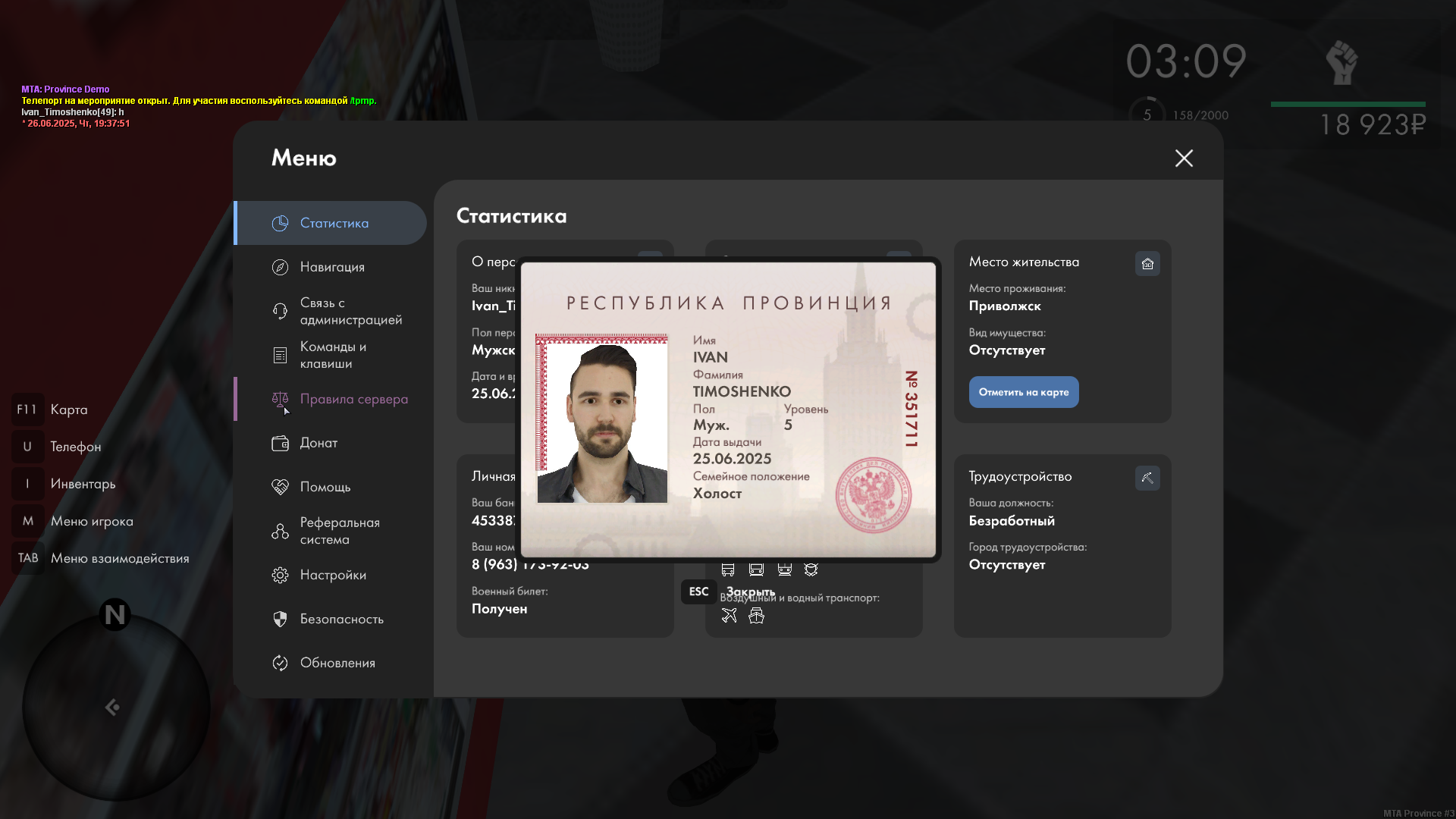The image size is (1456, 819).
Task: Click the name IVAN on passport
Action: click(710, 357)
